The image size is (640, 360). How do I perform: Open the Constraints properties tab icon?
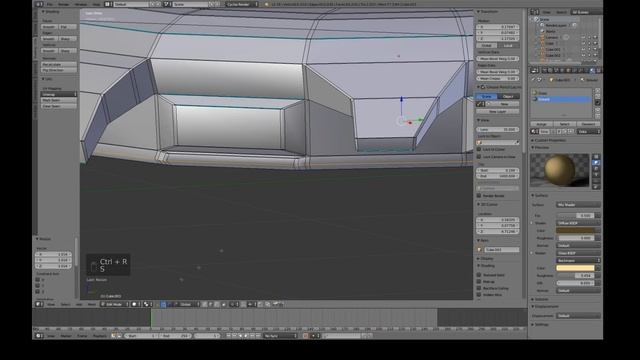[x=573, y=71]
